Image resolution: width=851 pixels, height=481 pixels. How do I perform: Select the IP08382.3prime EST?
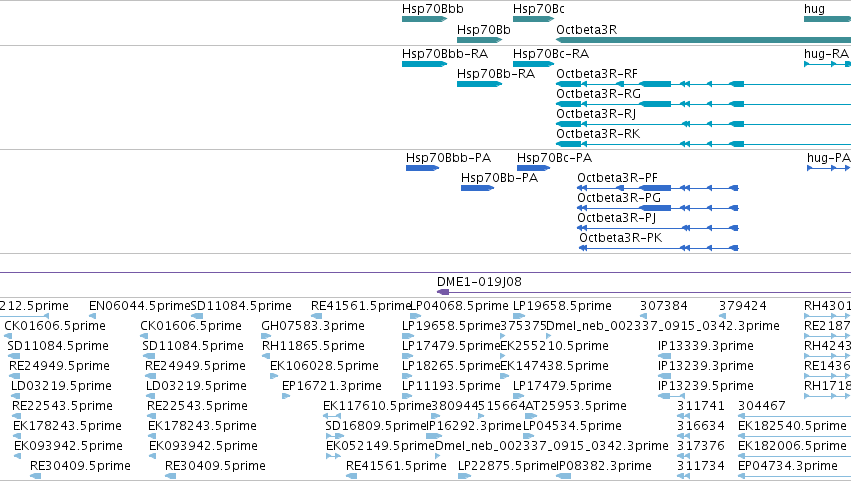point(604,467)
